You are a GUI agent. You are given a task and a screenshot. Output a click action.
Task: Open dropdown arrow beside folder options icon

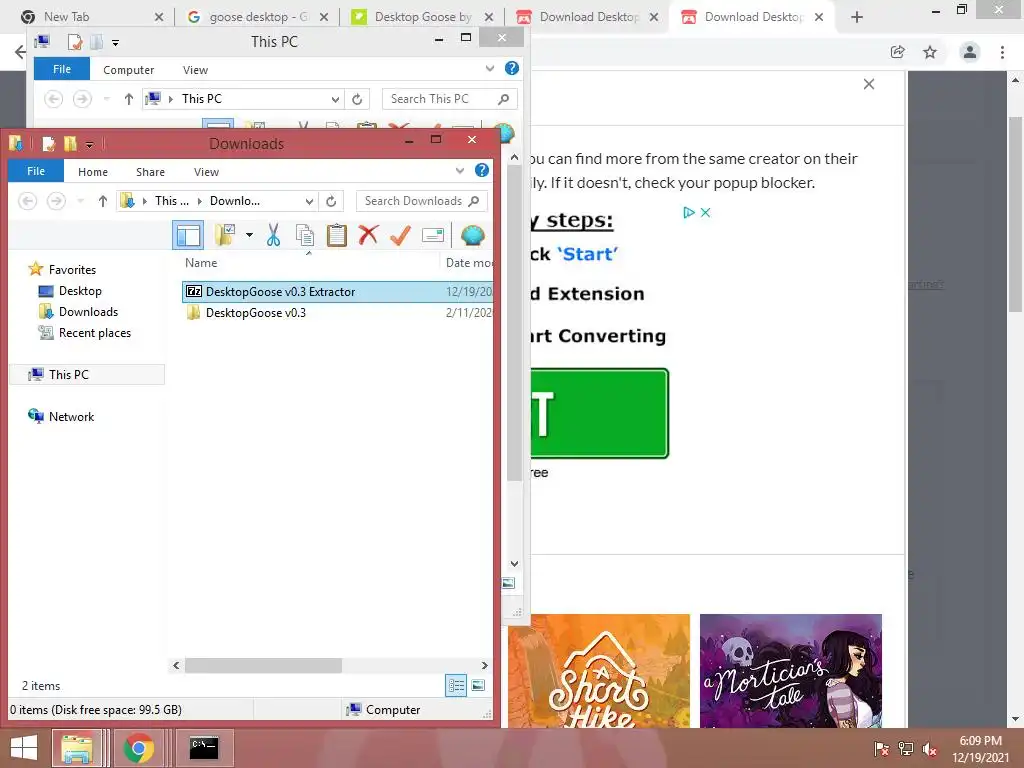tap(249, 235)
